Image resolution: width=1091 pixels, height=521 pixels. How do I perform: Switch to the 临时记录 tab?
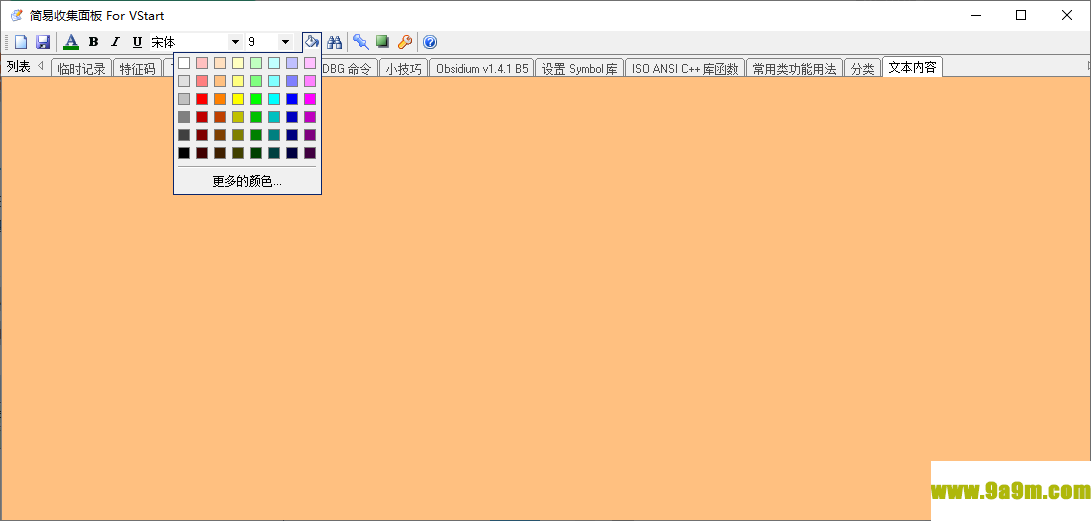pos(81,69)
